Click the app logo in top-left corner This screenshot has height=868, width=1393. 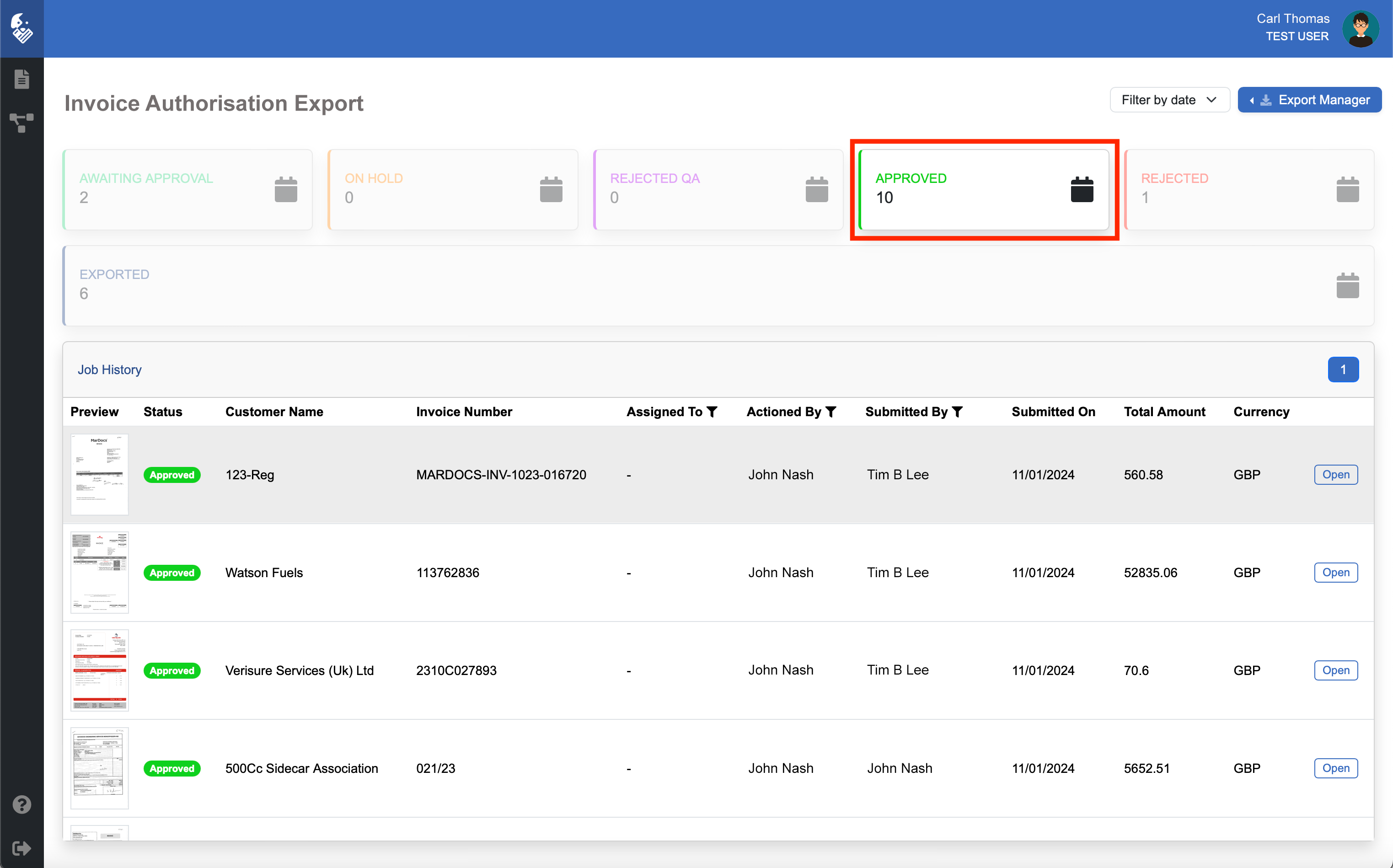[22, 28]
